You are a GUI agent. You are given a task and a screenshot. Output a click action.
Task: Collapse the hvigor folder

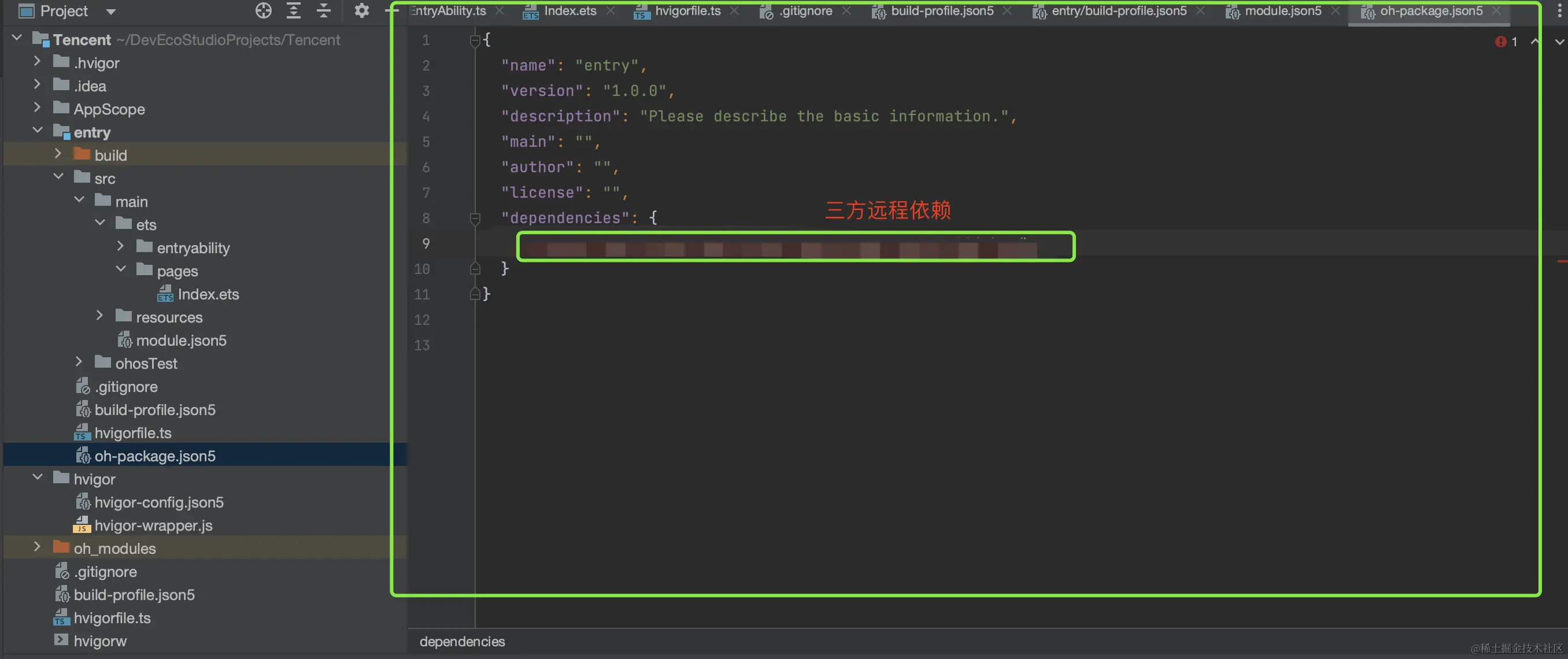point(37,477)
